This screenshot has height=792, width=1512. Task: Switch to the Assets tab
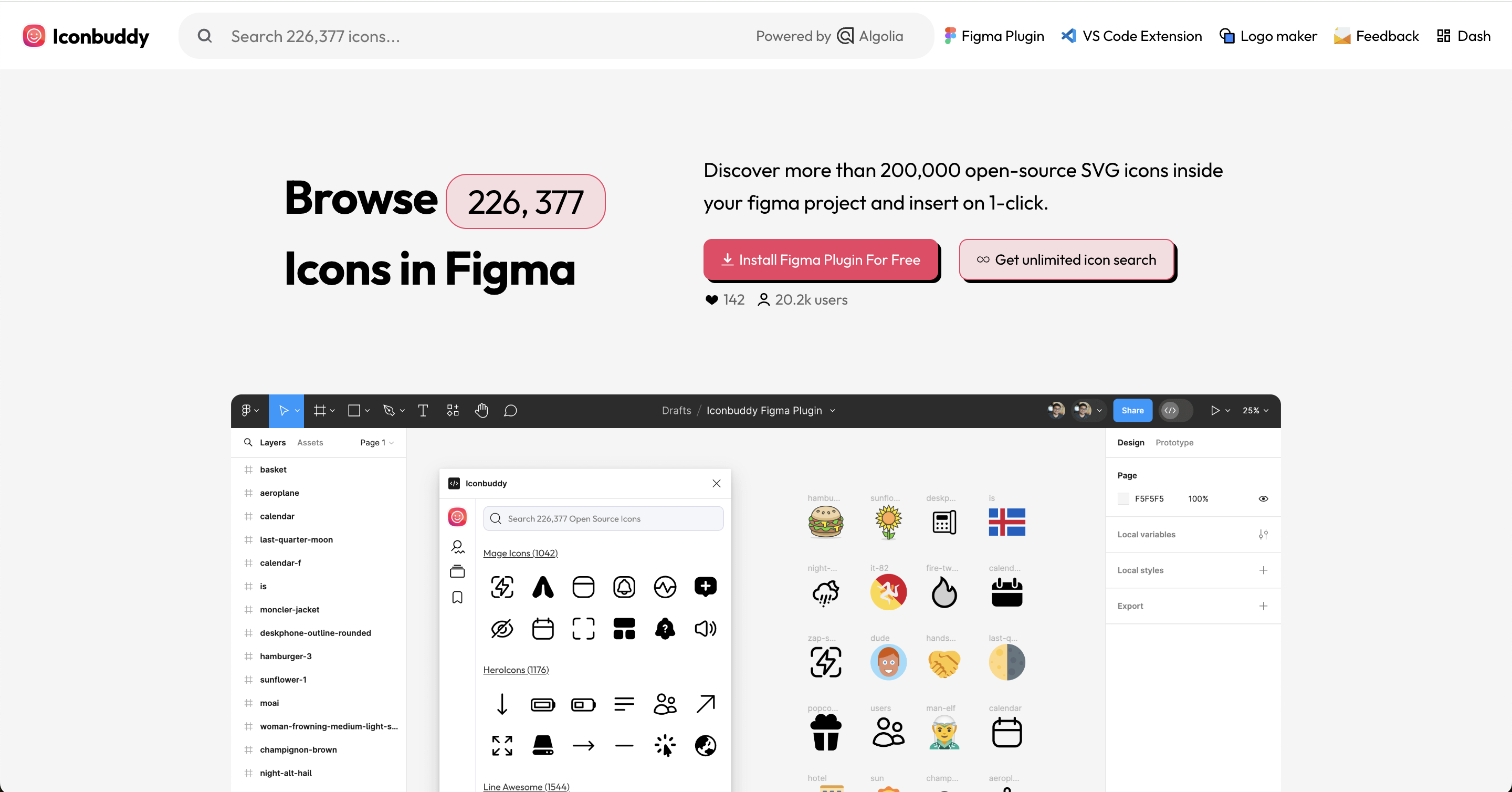click(x=310, y=442)
